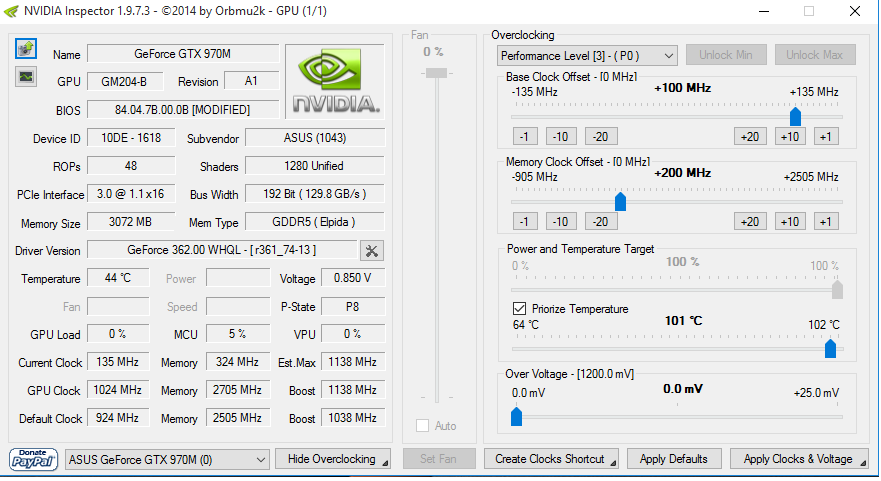This screenshot has width=881, height=481.
Task: Click the BIOS version field
Action: point(183,110)
